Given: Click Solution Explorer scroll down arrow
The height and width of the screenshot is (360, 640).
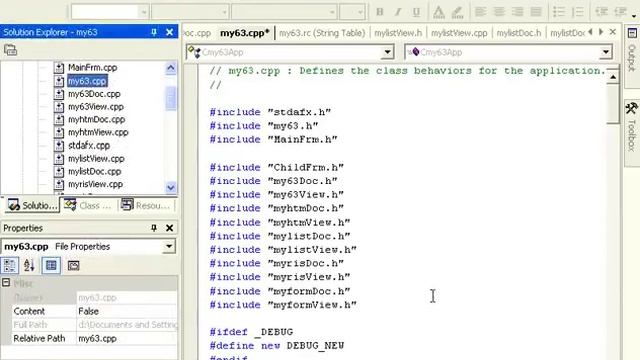Looking at the screenshot, I should pos(171,187).
